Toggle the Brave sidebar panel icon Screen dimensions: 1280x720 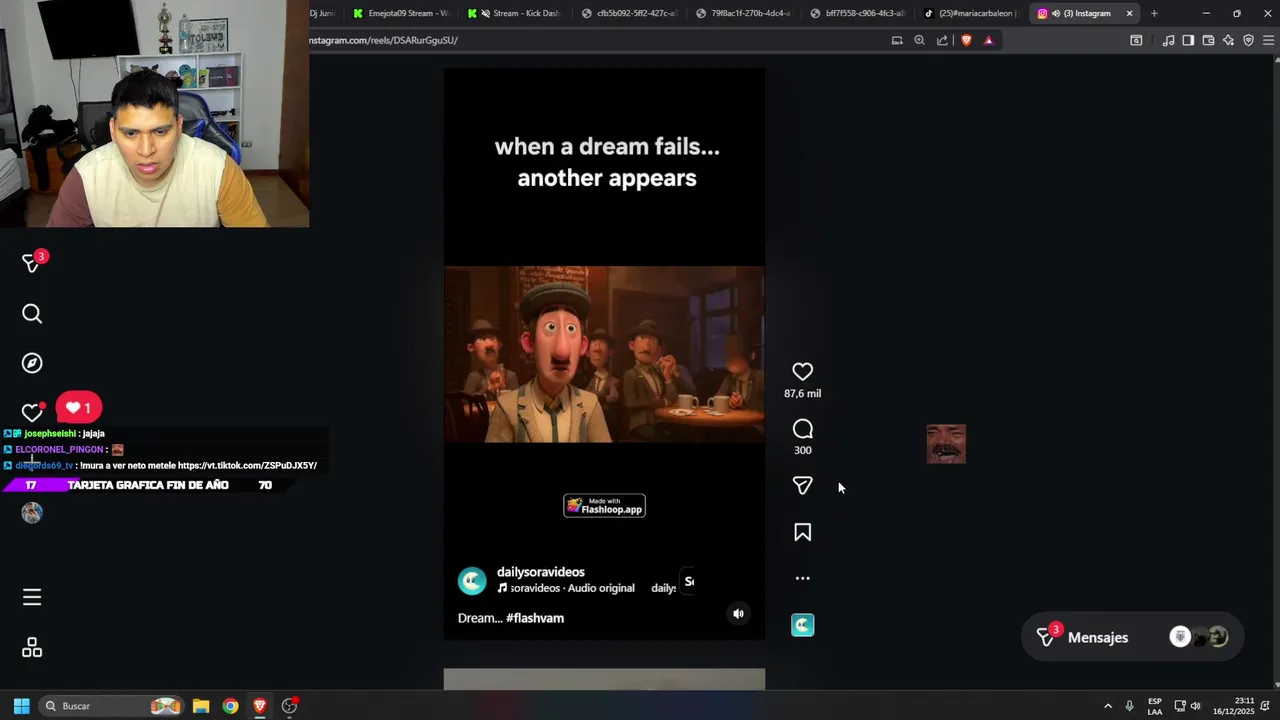click(1188, 40)
